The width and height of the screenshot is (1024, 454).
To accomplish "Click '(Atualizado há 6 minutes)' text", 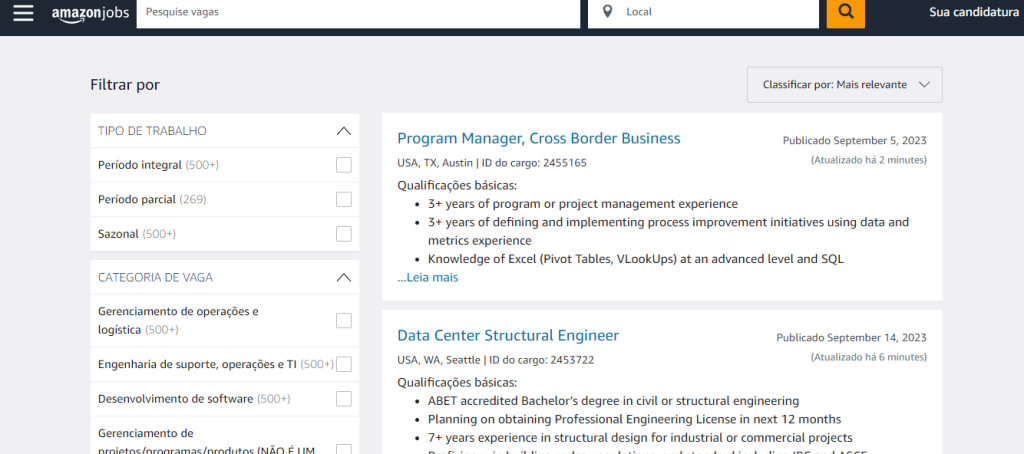I will (869, 357).
